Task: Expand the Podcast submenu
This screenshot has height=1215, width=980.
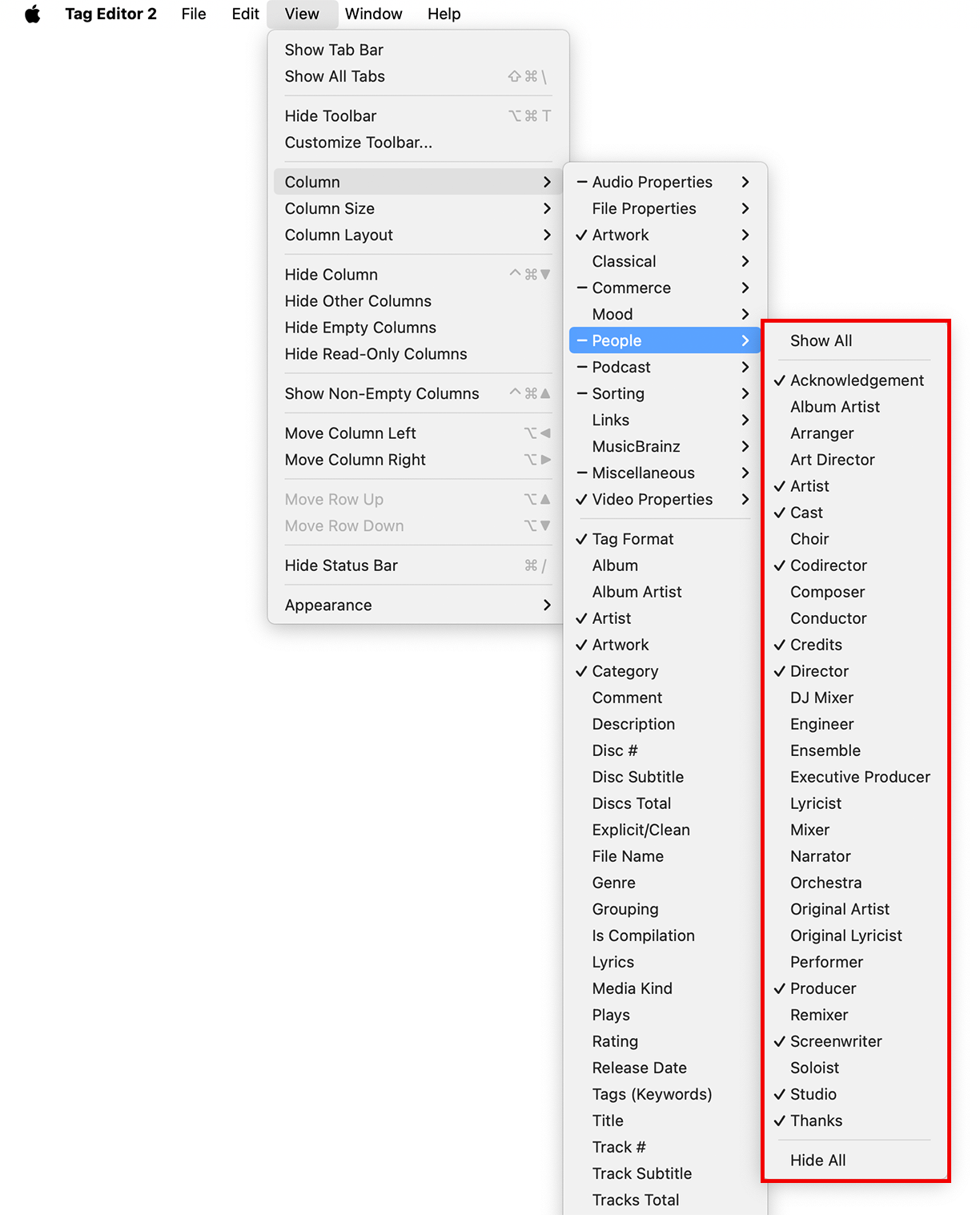Action: (665, 367)
